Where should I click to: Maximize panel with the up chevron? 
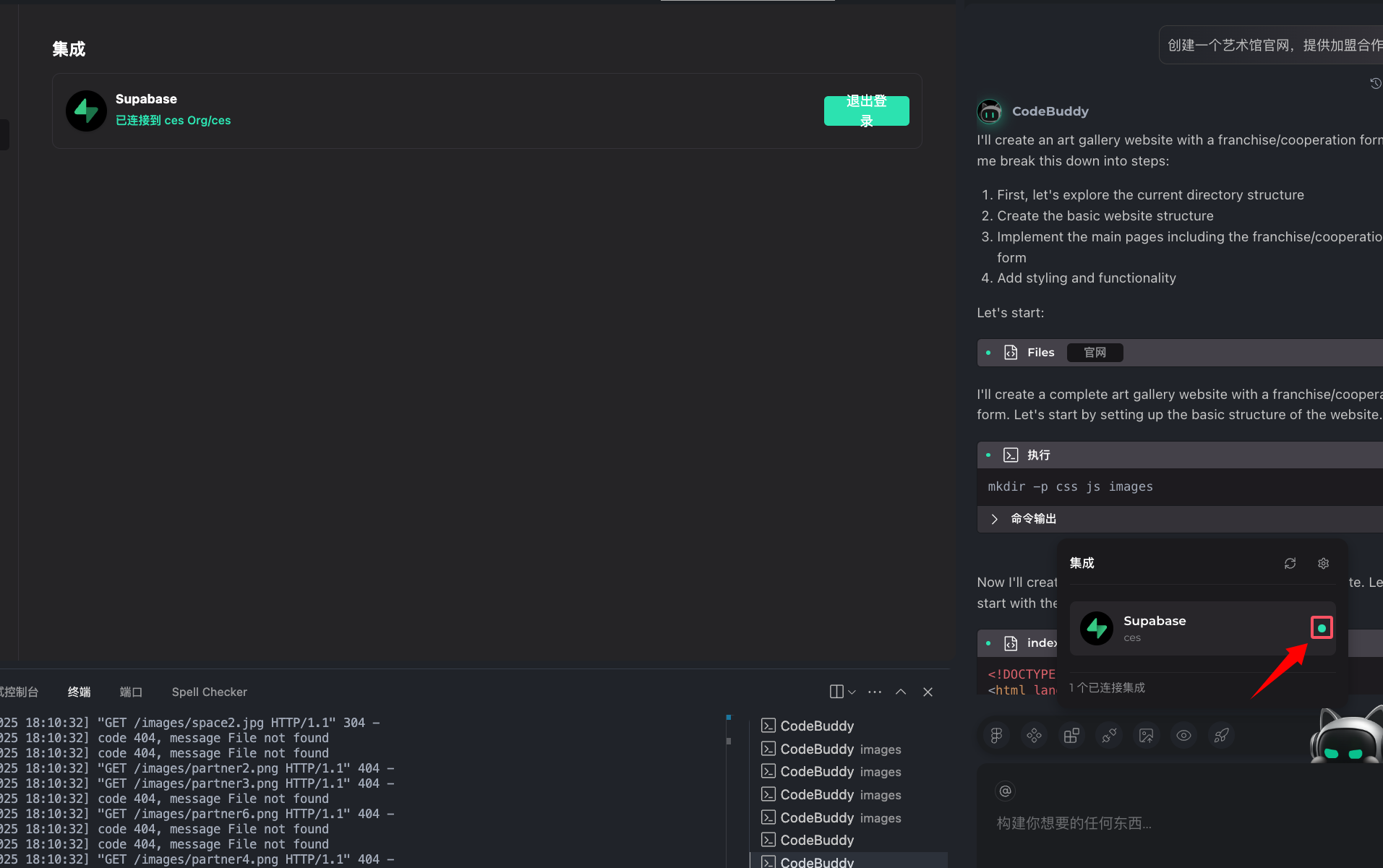(x=901, y=692)
